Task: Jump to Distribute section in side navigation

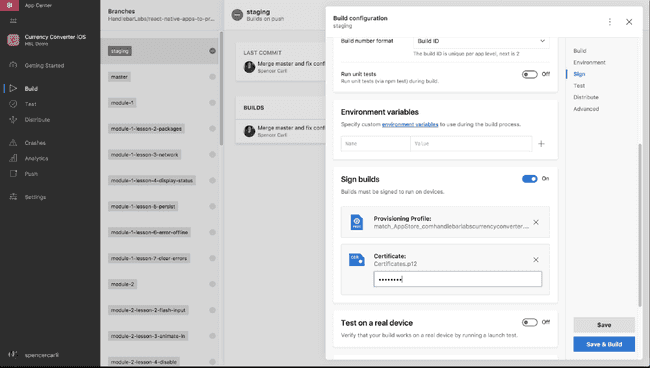Action: tap(586, 97)
